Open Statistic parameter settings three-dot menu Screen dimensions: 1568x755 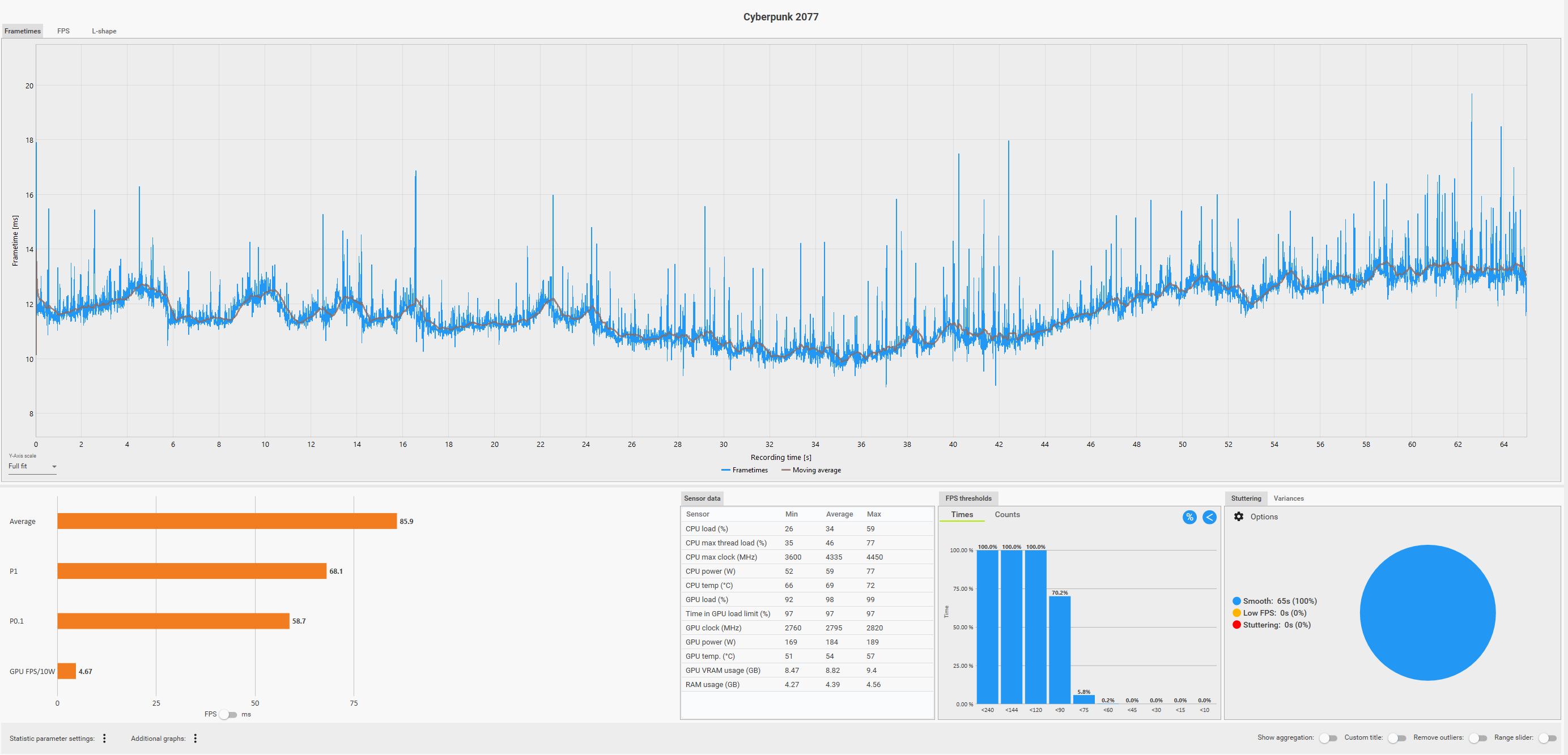click(105, 738)
